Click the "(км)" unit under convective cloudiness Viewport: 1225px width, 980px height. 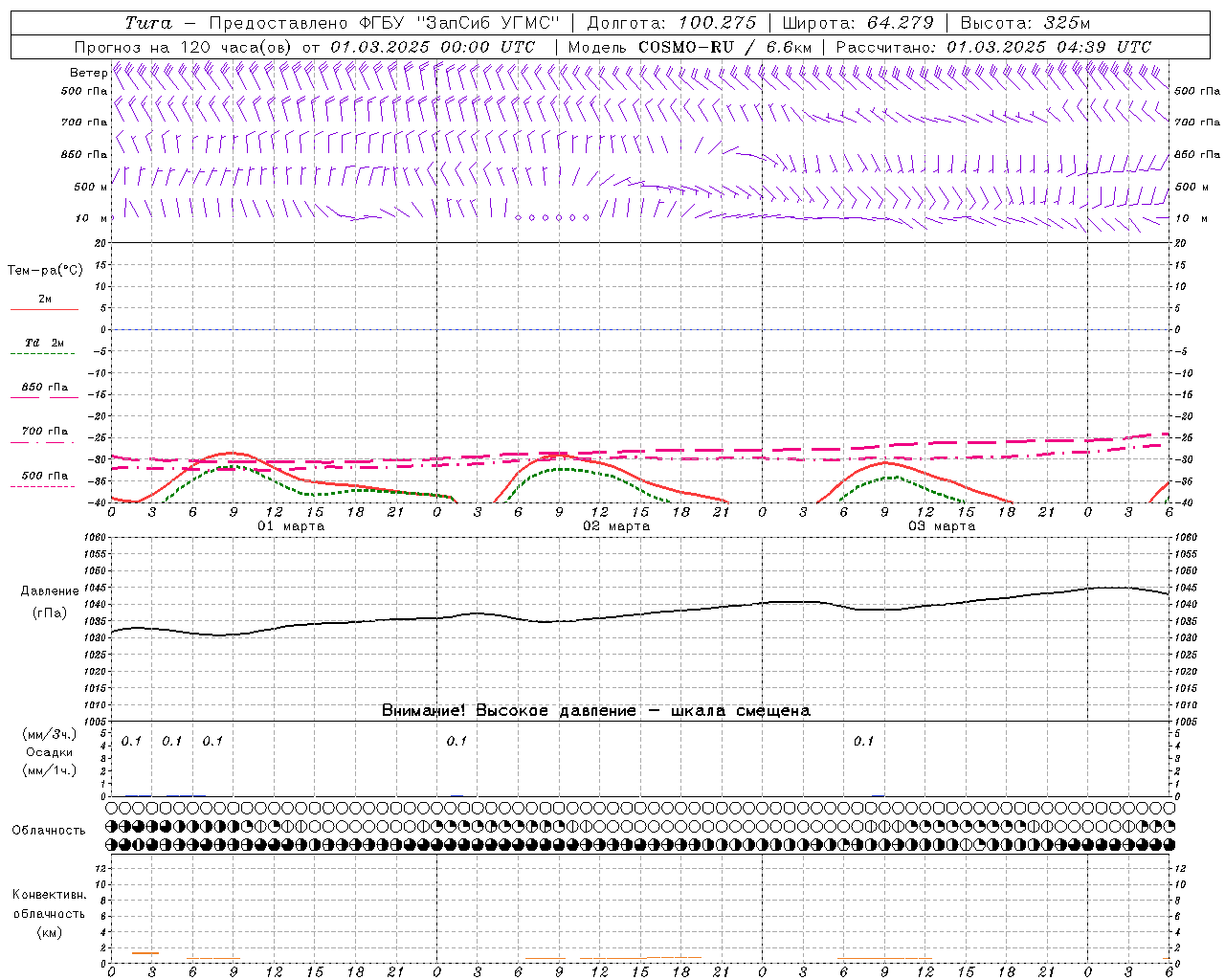pos(49,932)
